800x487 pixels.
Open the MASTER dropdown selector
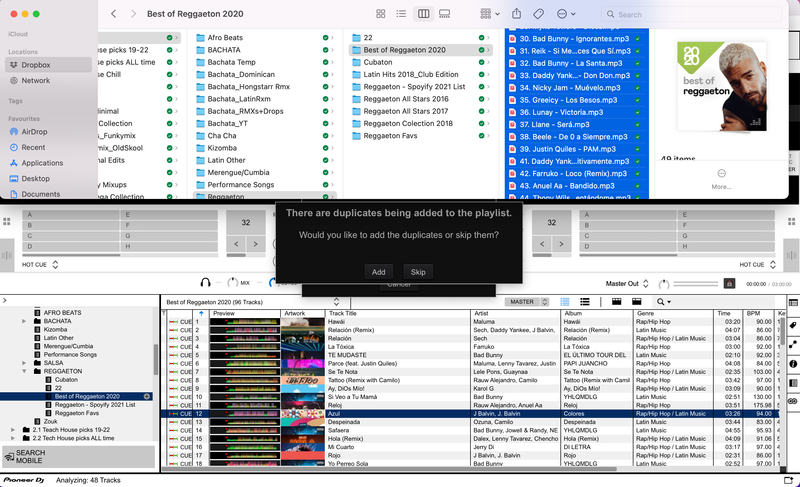pyautogui.click(x=523, y=301)
